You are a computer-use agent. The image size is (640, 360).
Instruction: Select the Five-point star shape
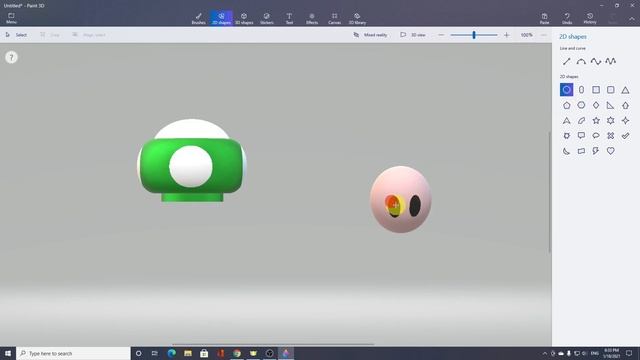pos(596,120)
